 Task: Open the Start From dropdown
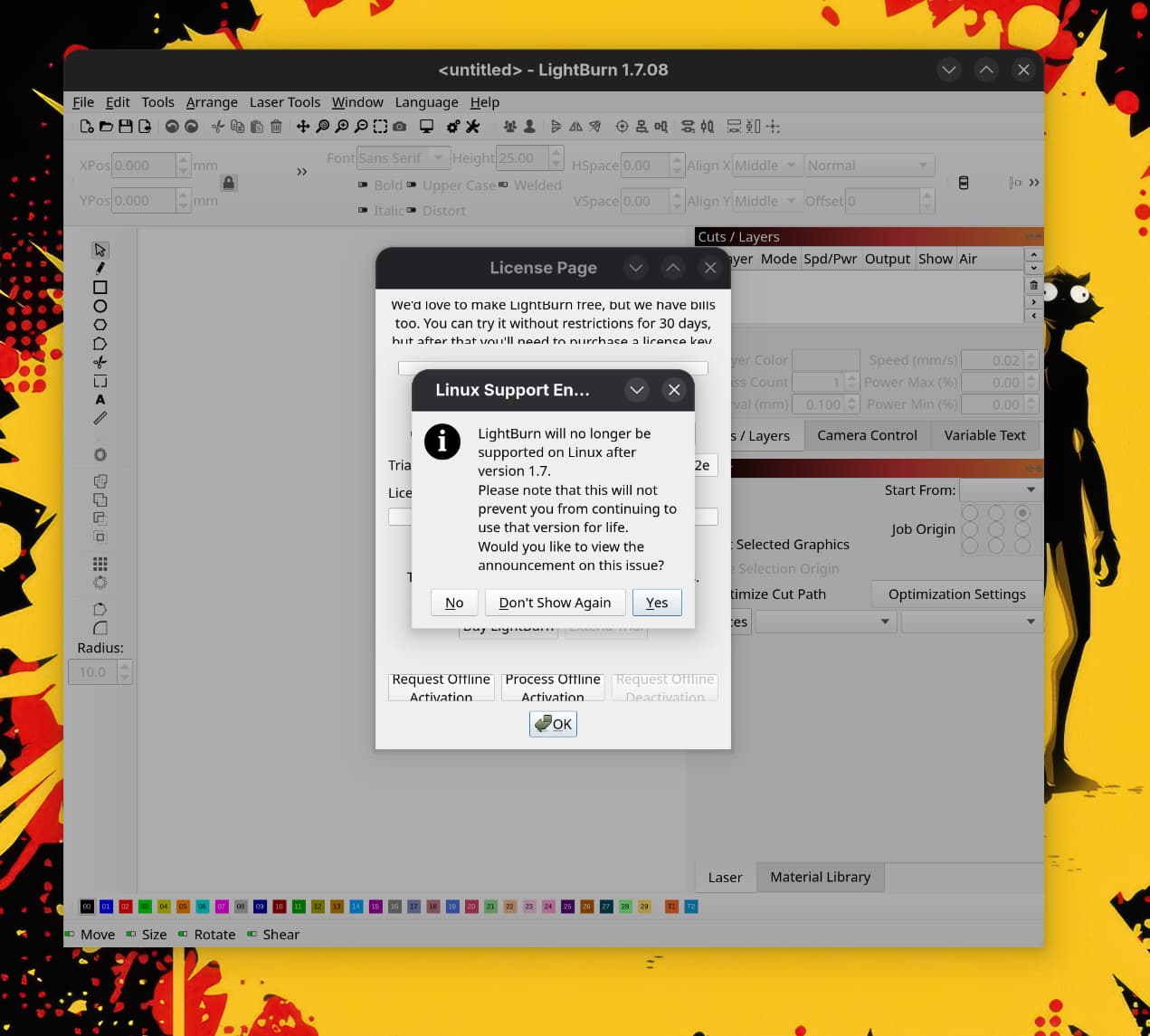[x=999, y=489]
